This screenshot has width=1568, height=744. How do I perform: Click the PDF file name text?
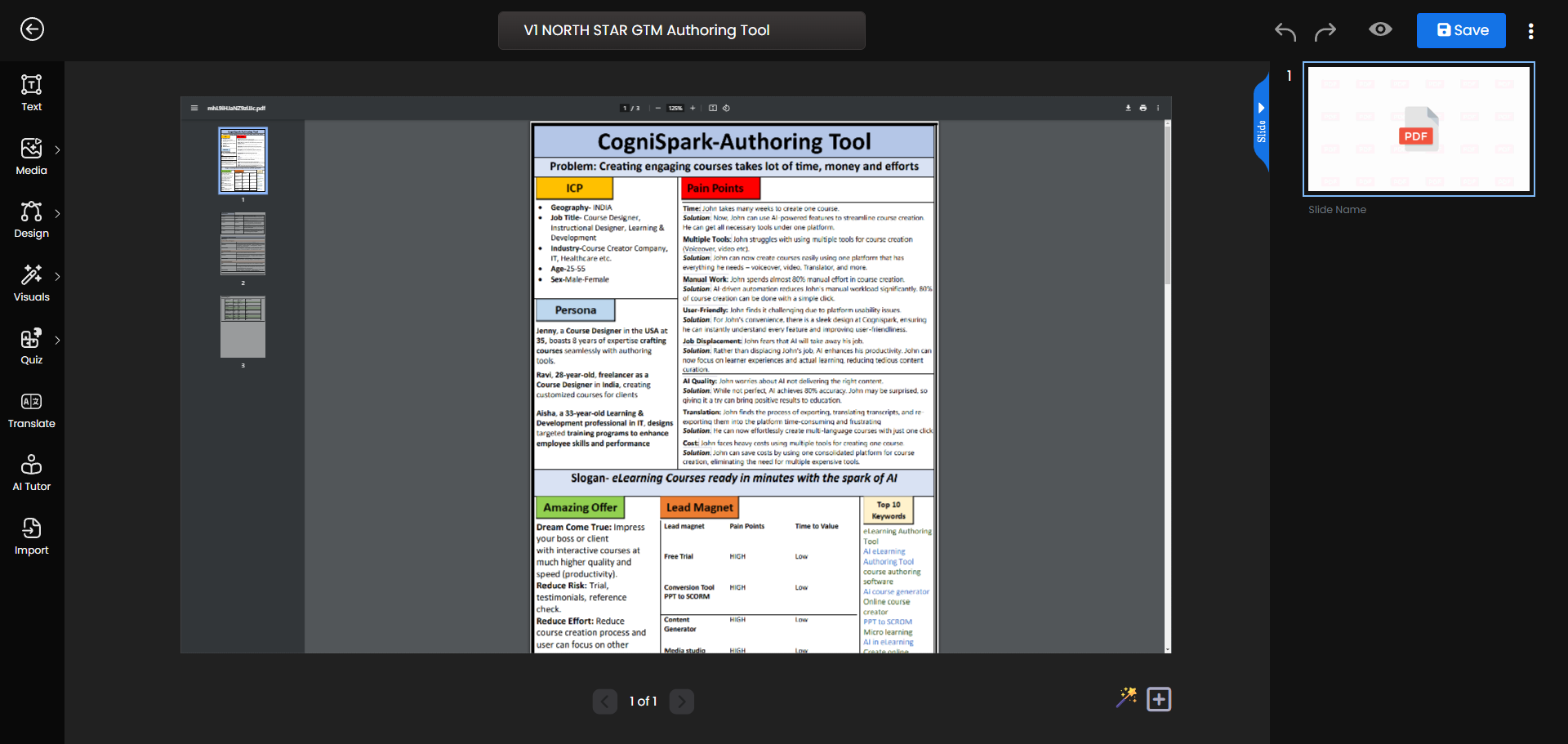click(x=236, y=108)
